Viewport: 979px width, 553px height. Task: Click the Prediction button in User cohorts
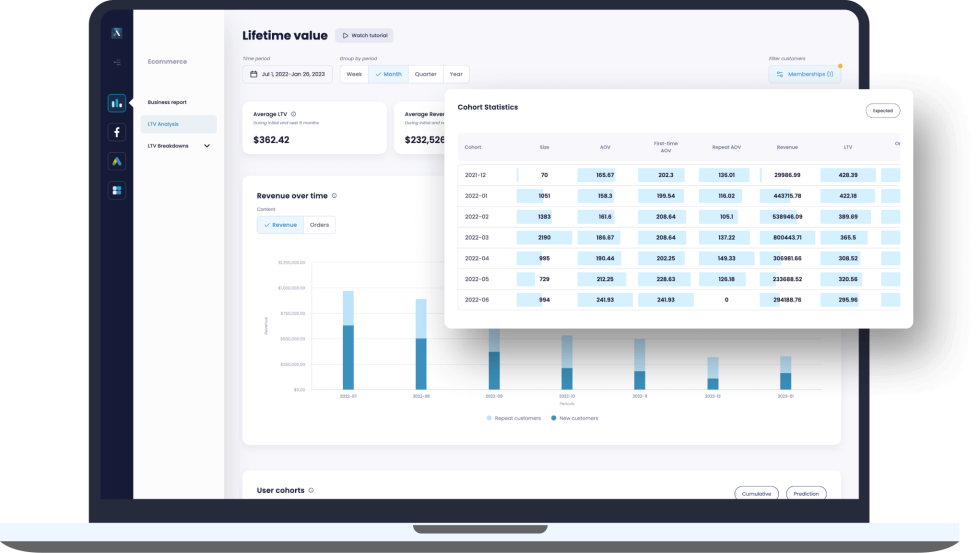(x=806, y=494)
